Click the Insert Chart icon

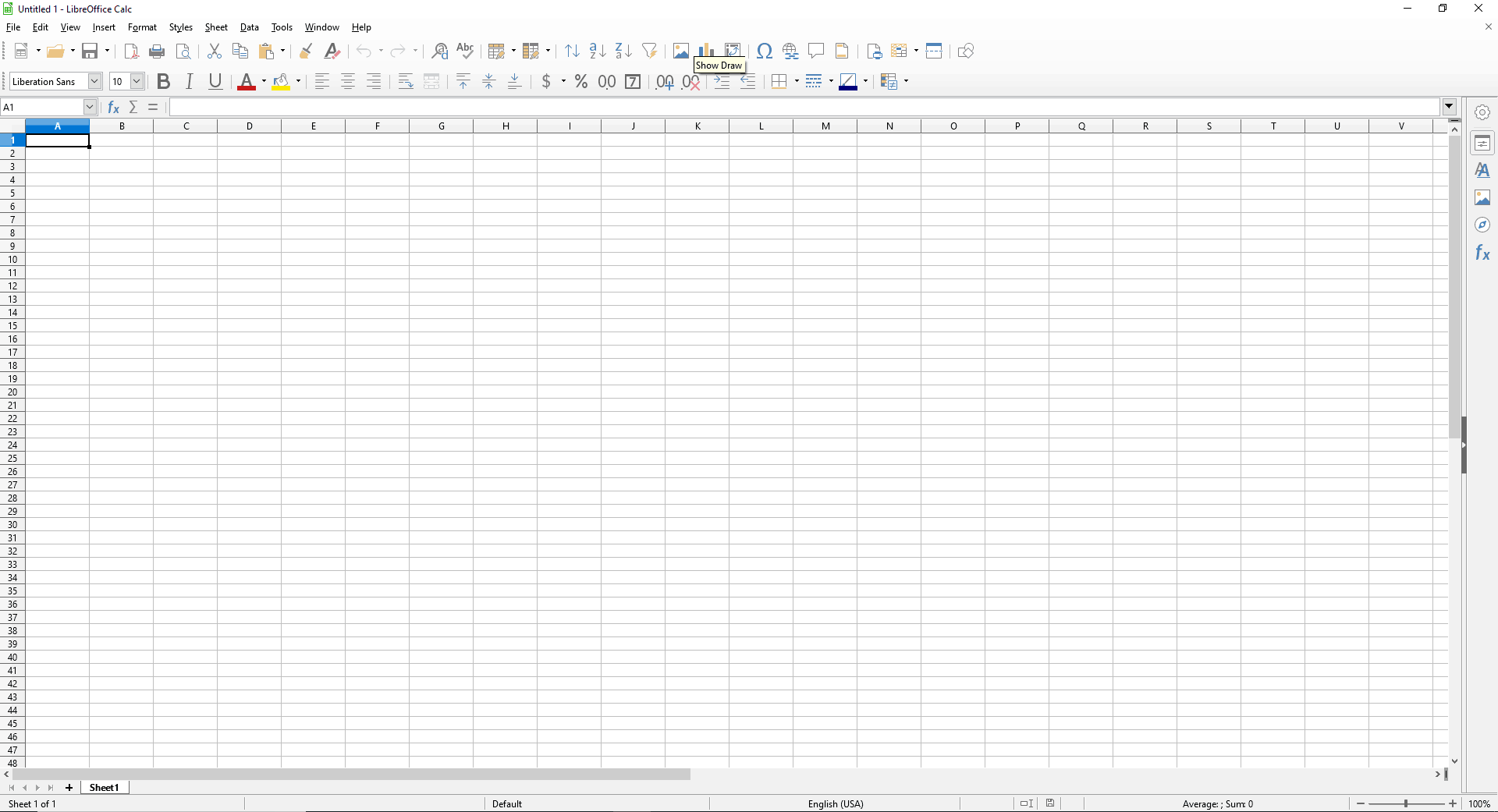[x=707, y=51]
